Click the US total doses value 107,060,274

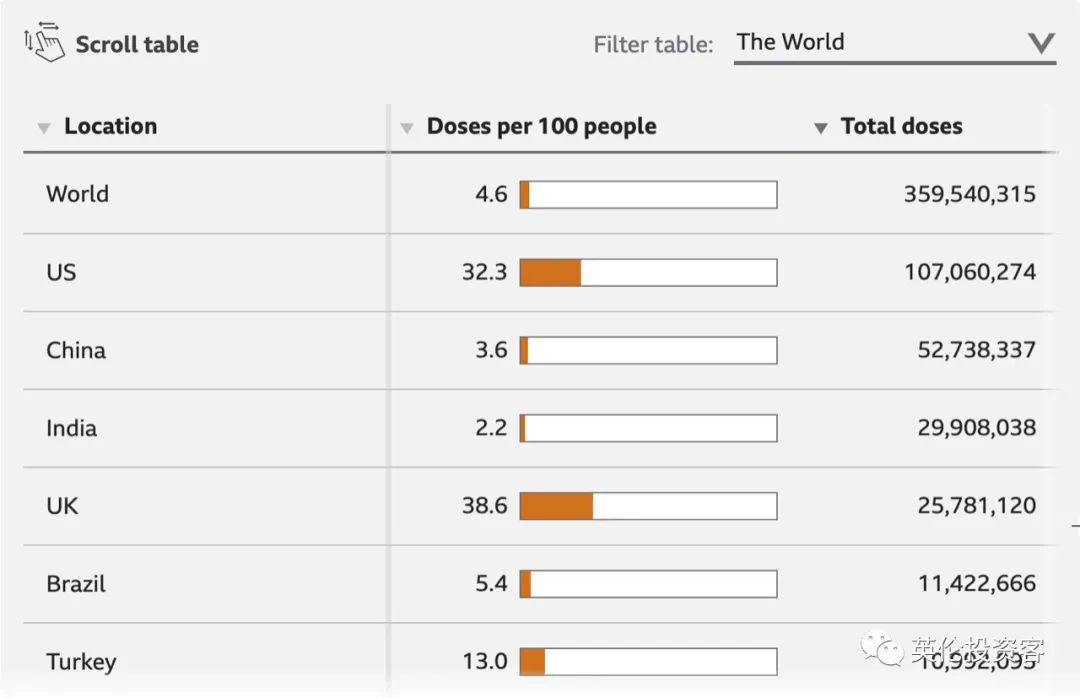point(970,272)
